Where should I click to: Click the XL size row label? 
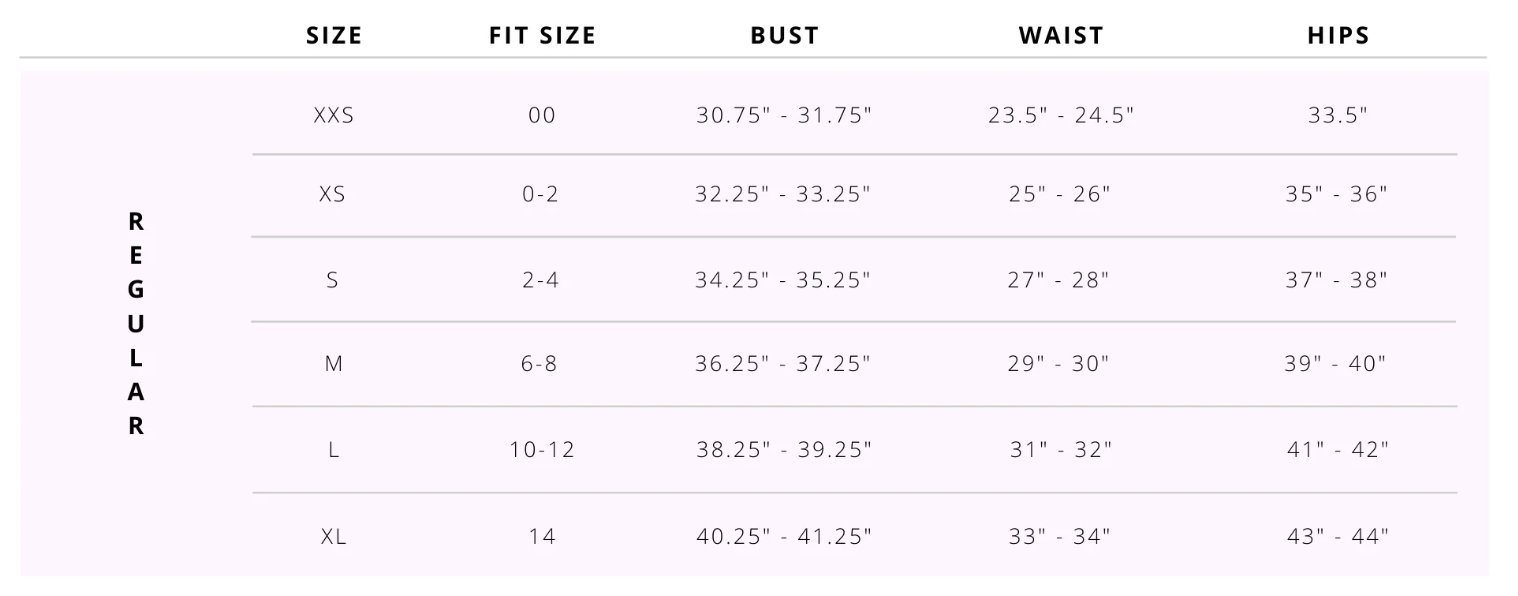334,537
